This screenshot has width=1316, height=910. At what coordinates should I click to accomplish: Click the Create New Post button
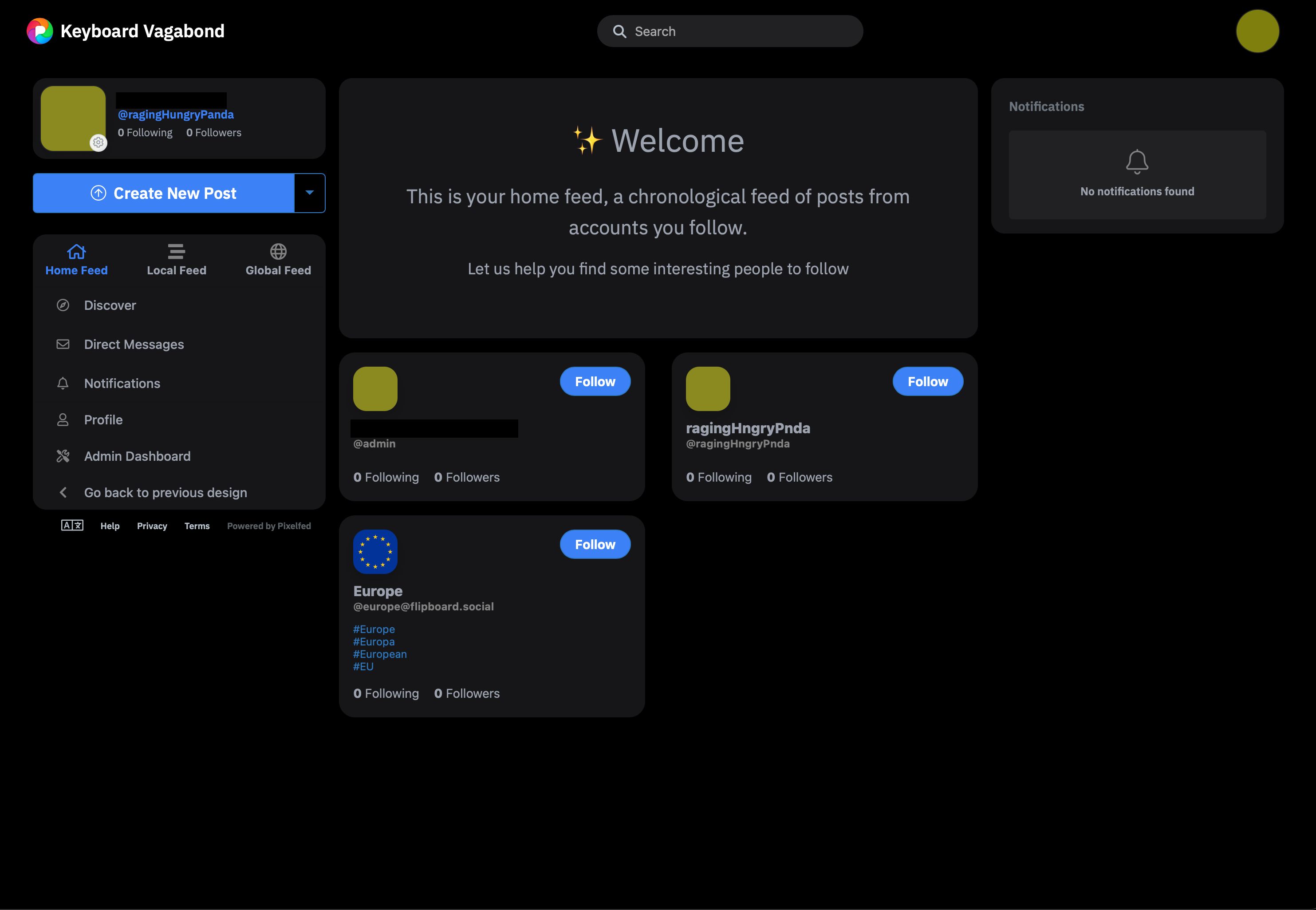[x=164, y=193]
